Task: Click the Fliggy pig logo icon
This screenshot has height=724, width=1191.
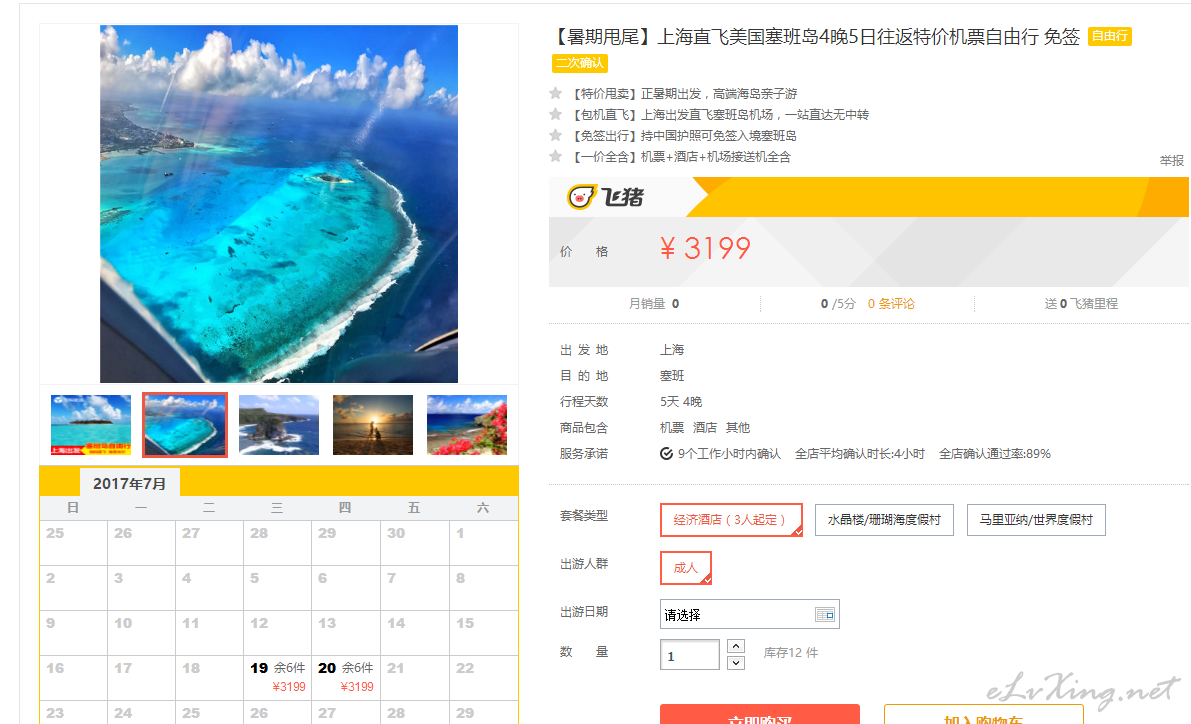Action: tap(580, 198)
